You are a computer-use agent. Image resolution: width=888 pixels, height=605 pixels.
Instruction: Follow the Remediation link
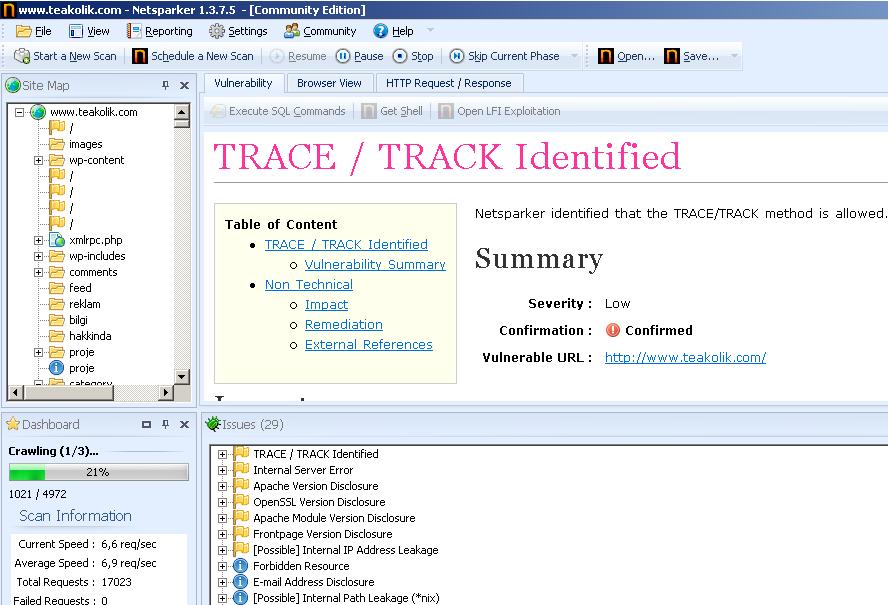click(x=344, y=325)
